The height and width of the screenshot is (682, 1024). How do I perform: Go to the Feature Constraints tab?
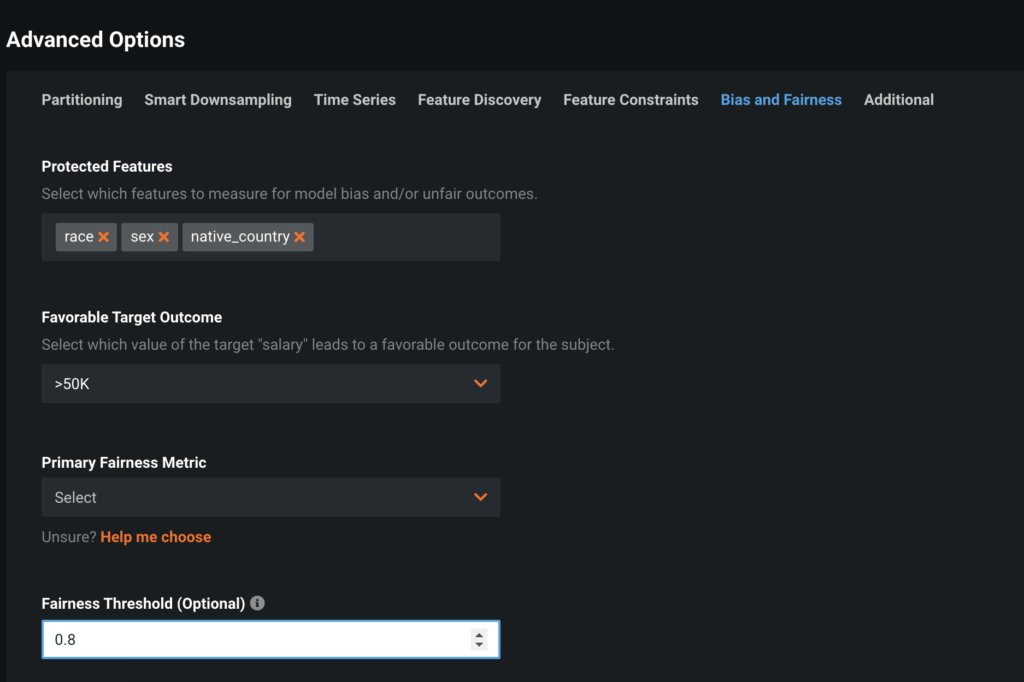[631, 100]
